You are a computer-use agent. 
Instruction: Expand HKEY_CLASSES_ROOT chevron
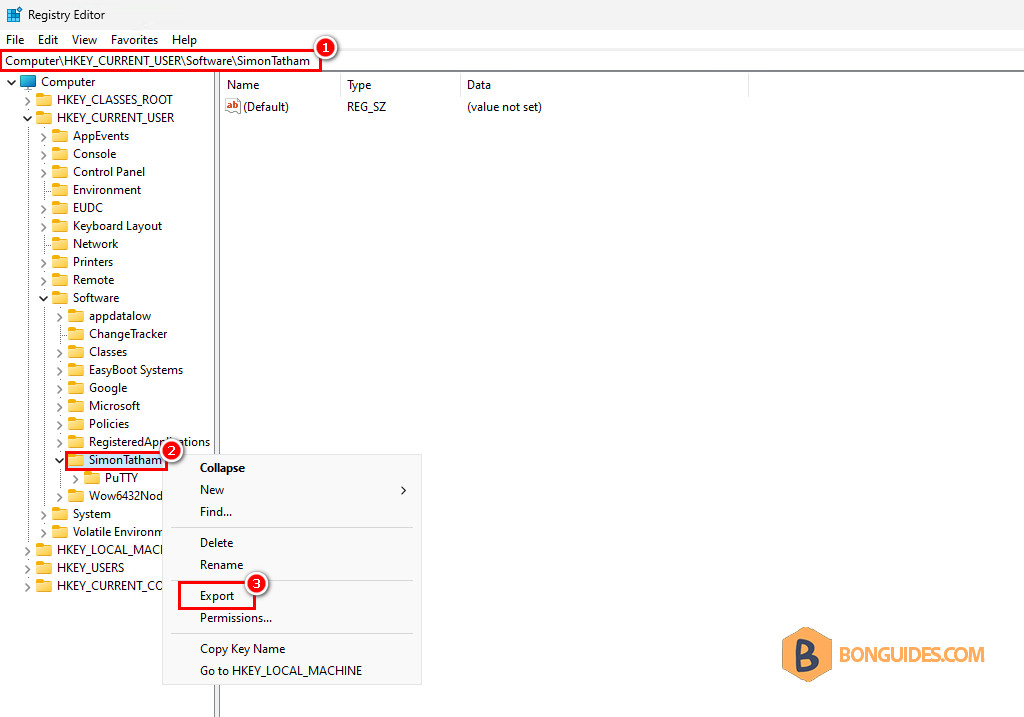27,101
